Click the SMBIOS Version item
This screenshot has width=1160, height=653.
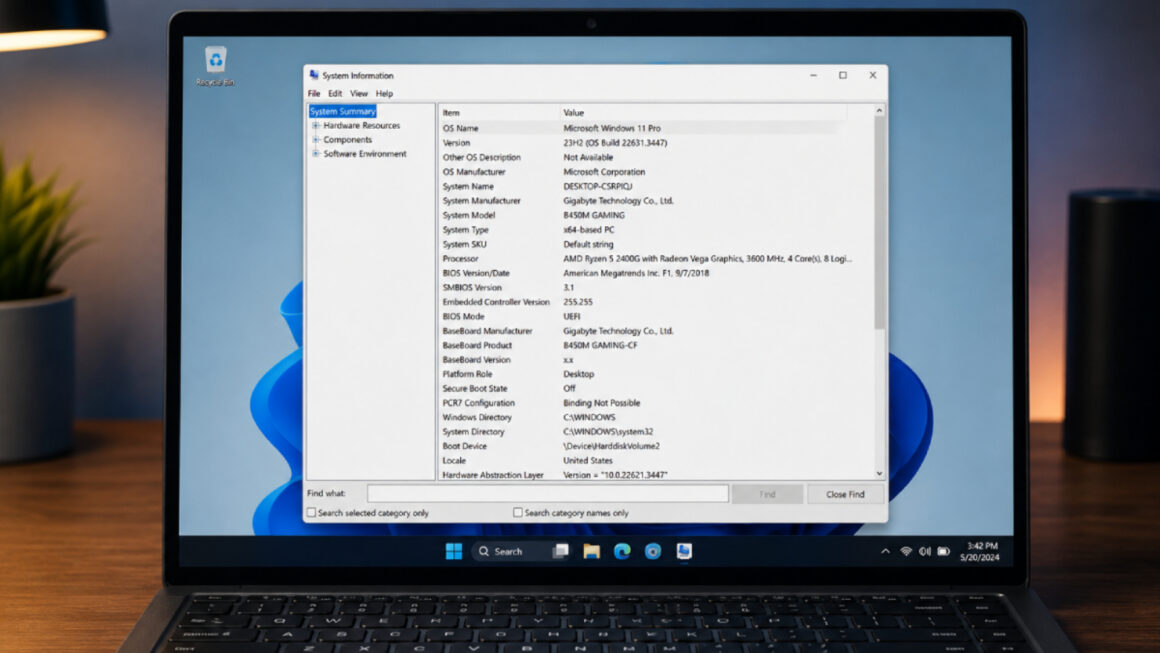click(472, 288)
